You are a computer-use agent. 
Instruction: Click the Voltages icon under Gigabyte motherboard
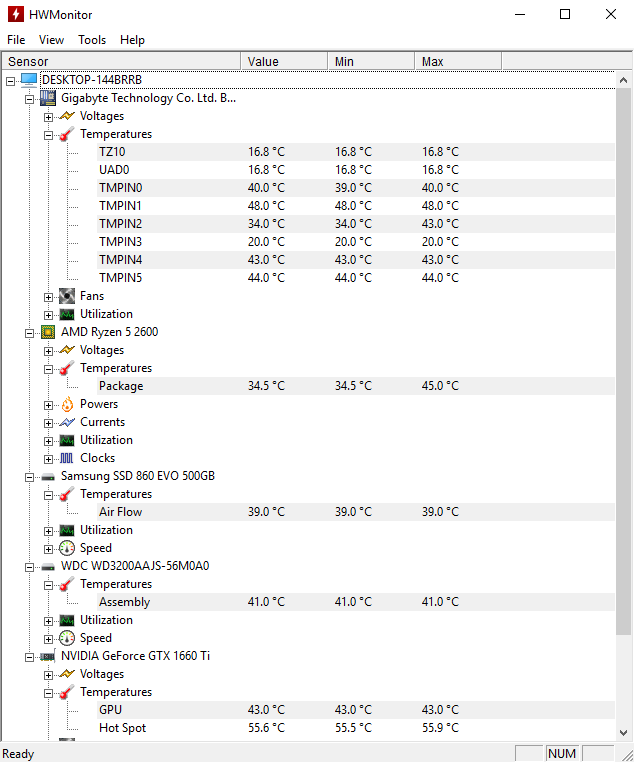[67, 116]
